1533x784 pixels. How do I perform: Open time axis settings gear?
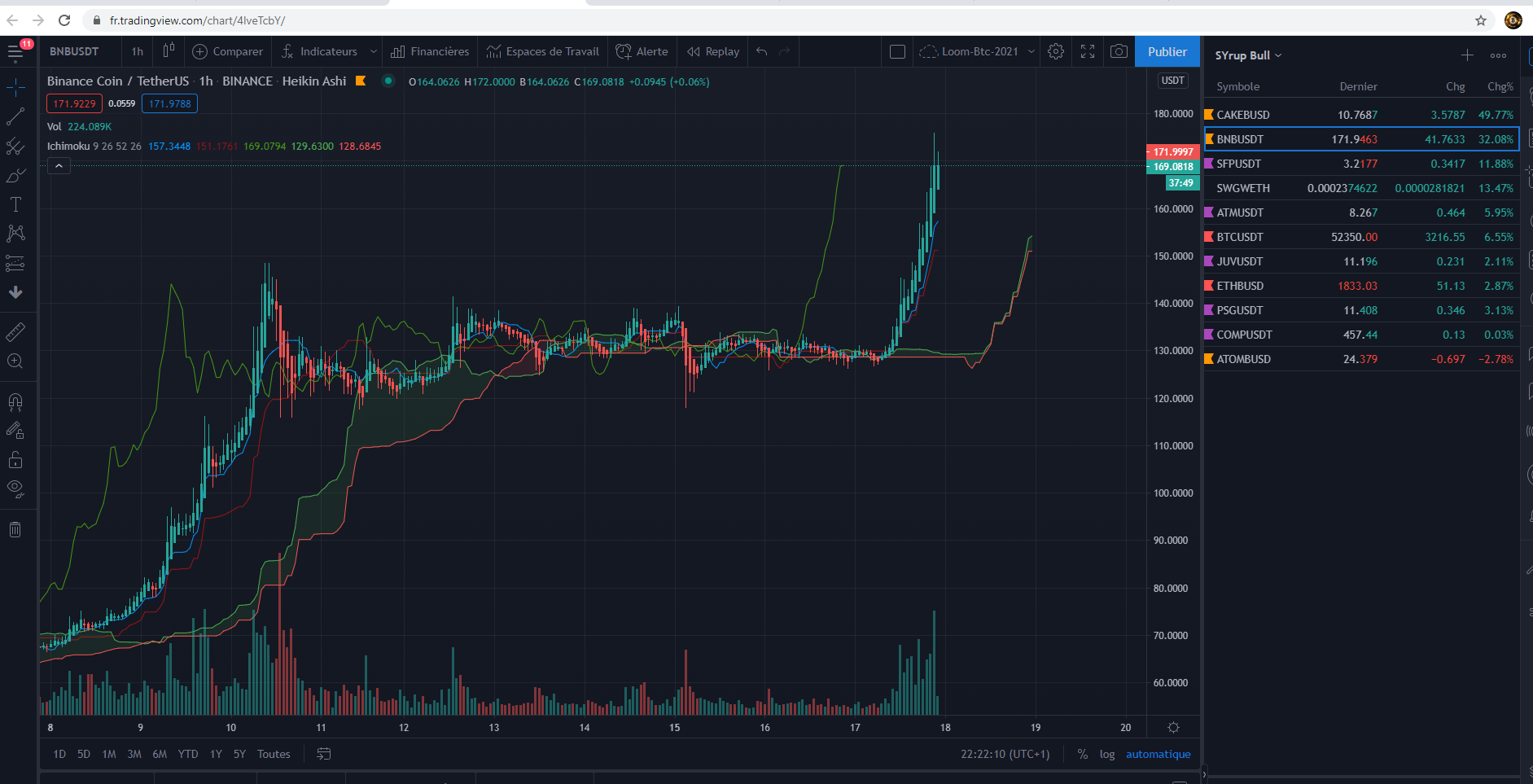1173,727
